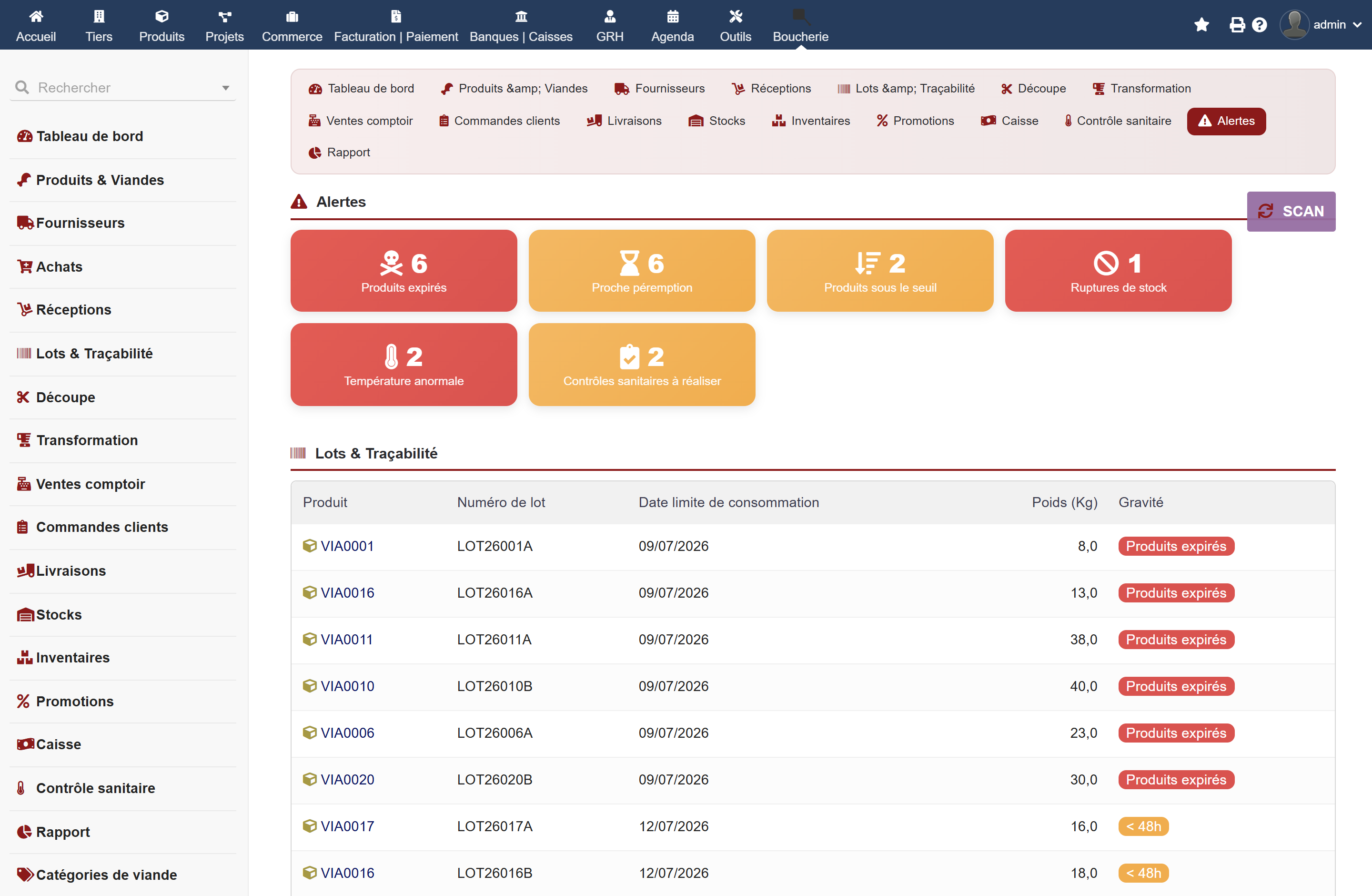The image size is (1372, 896).
Task: Click the package icon next to VIA0017
Action: (310, 825)
